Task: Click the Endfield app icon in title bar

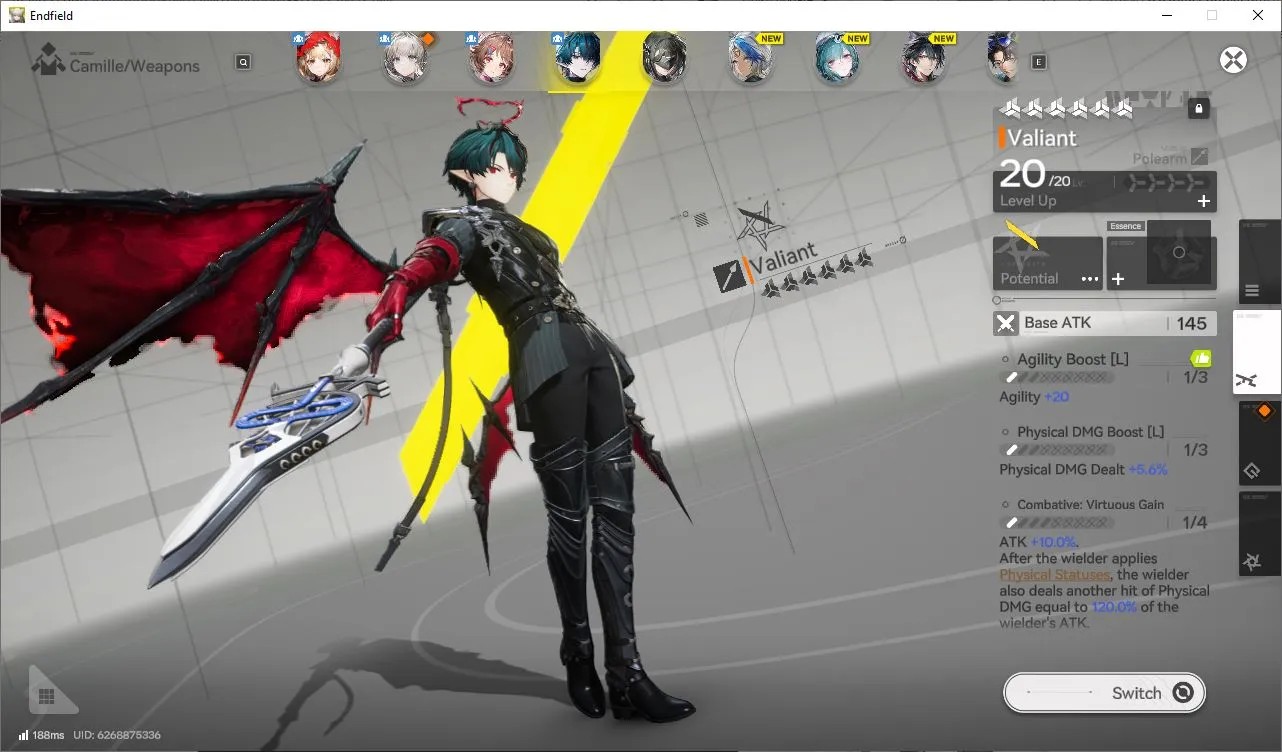Action: pos(17,15)
